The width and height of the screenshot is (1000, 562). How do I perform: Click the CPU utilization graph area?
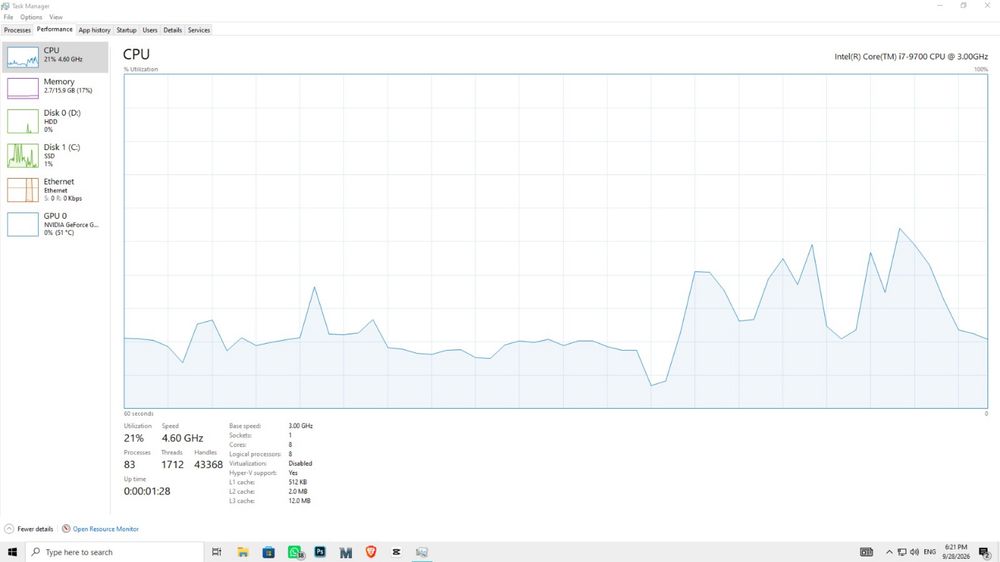555,241
